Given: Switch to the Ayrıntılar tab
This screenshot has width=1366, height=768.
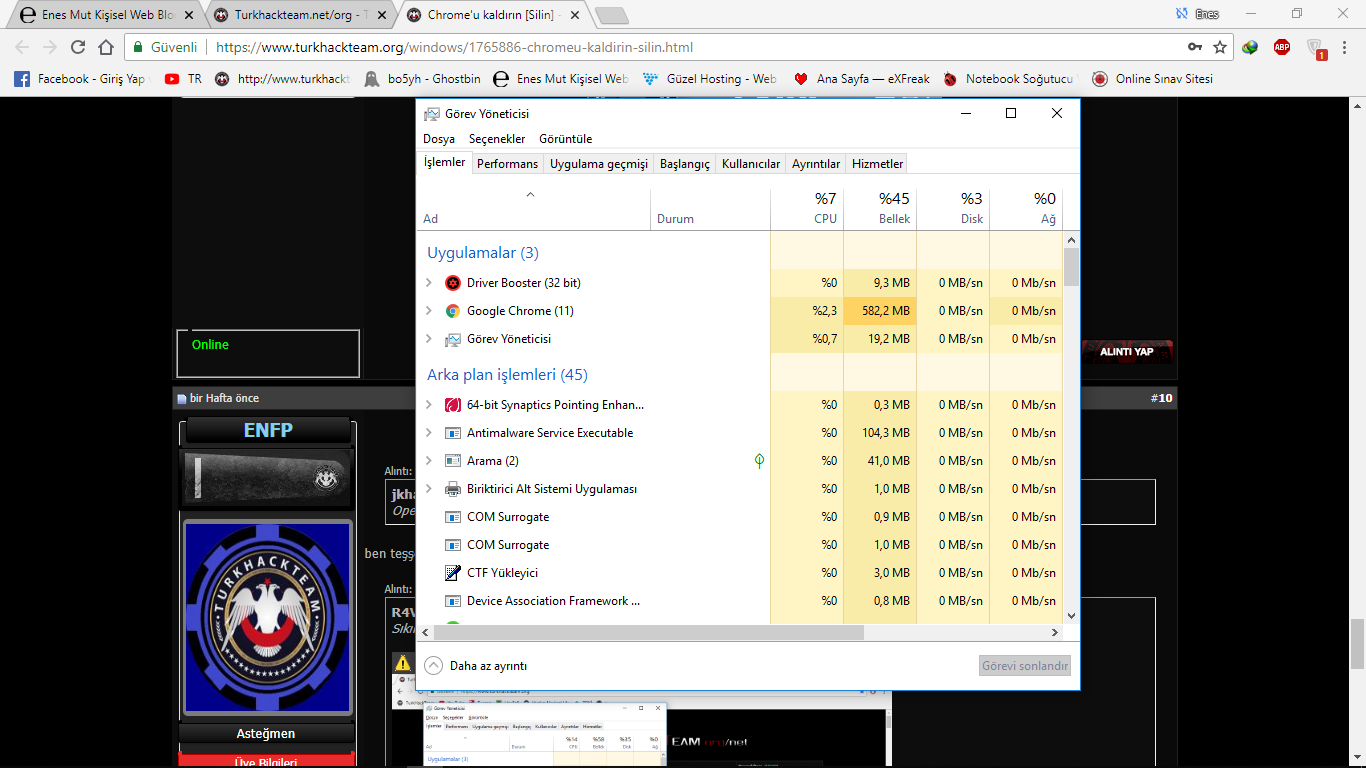Looking at the screenshot, I should click(x=816, y=164).
